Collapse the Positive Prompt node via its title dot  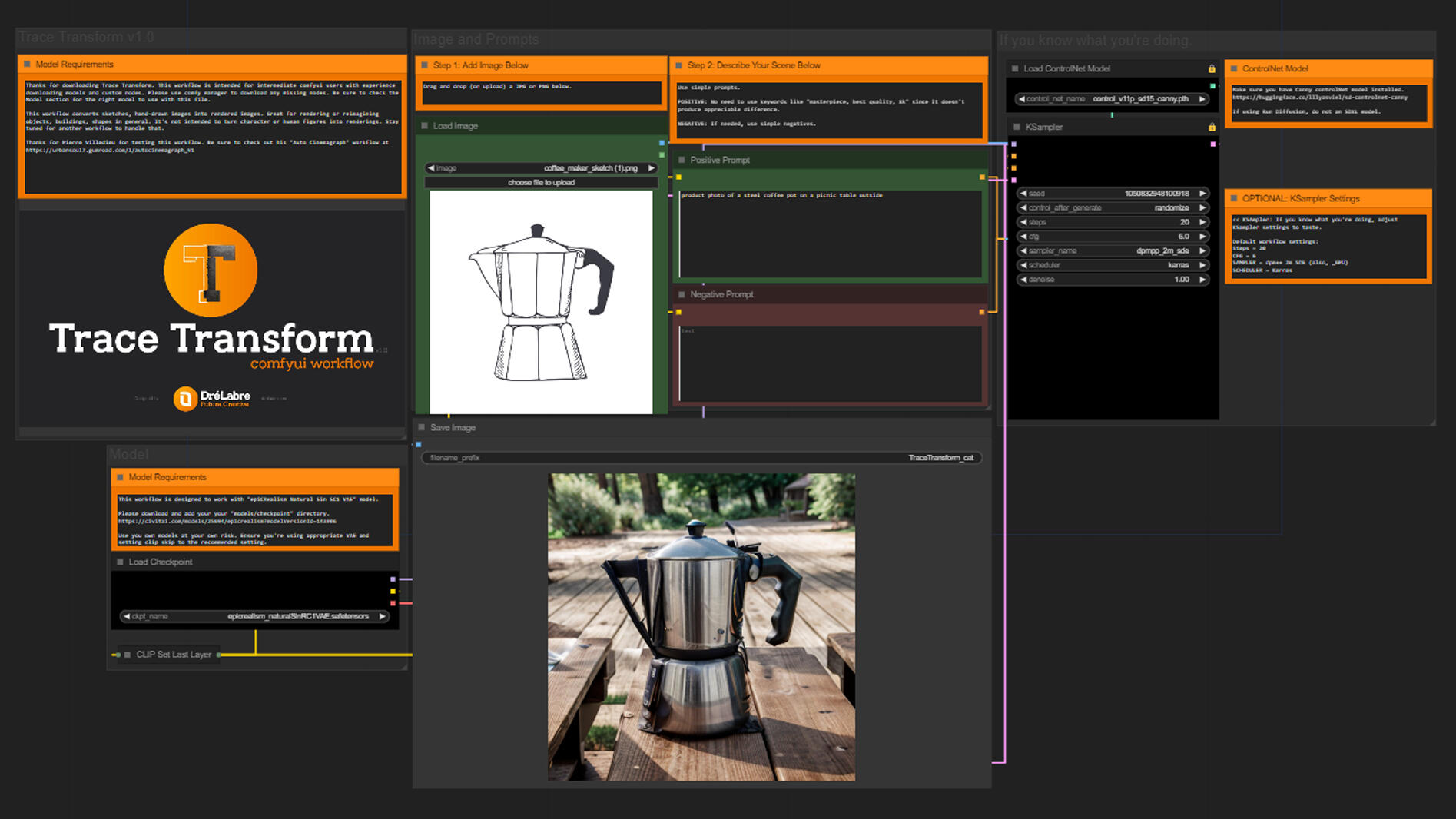tap(682, 160)
